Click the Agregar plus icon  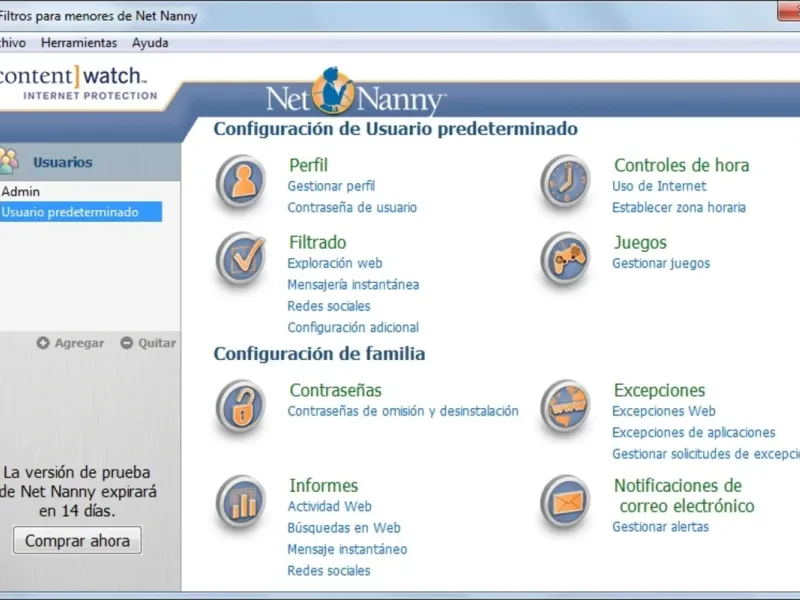(43, 343)
